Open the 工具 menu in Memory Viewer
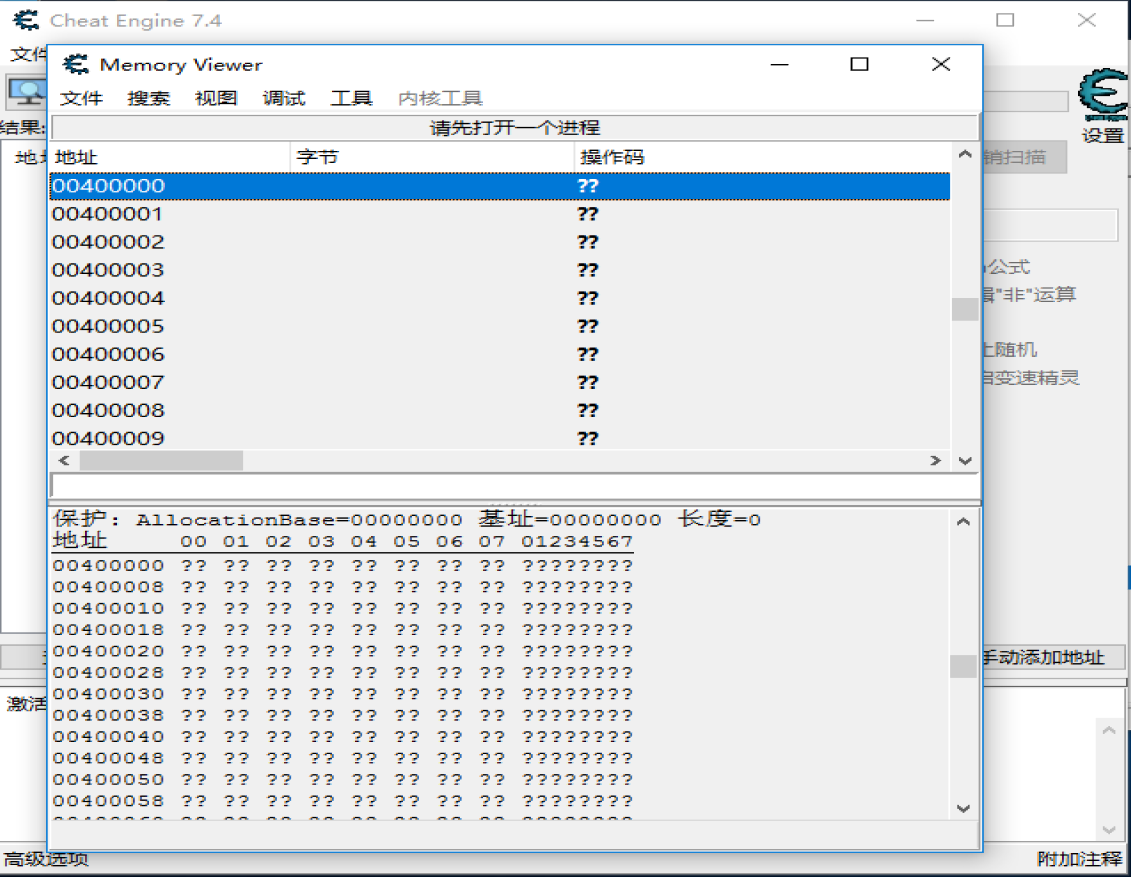This screenshot has width=1131, height=877. (351, 98)
